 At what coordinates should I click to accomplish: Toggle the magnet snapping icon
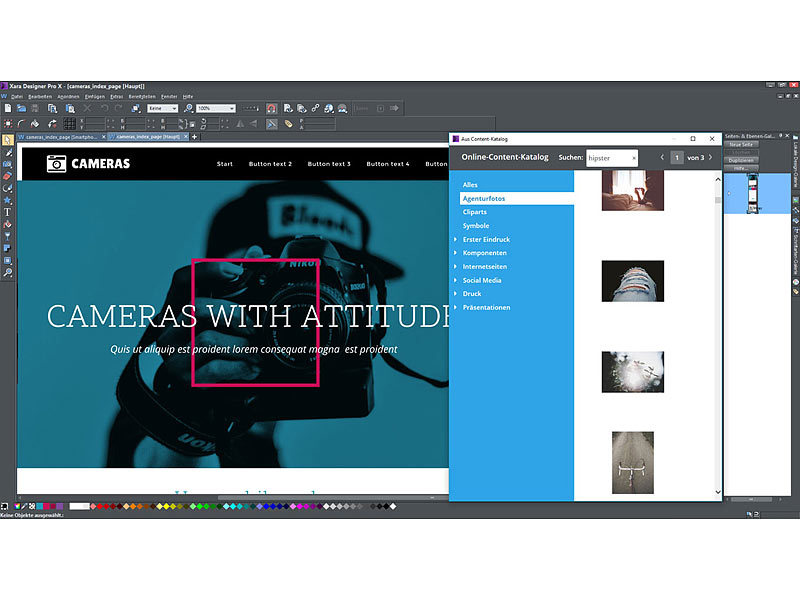point(271,108)
